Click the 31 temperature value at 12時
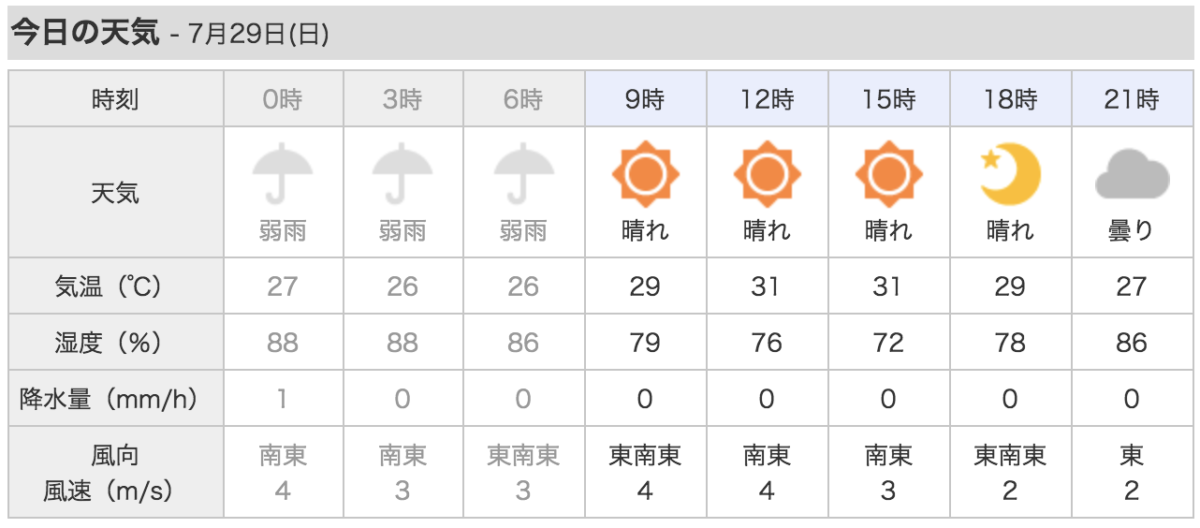The image size is (1200, 528). (x=767, y=287)
